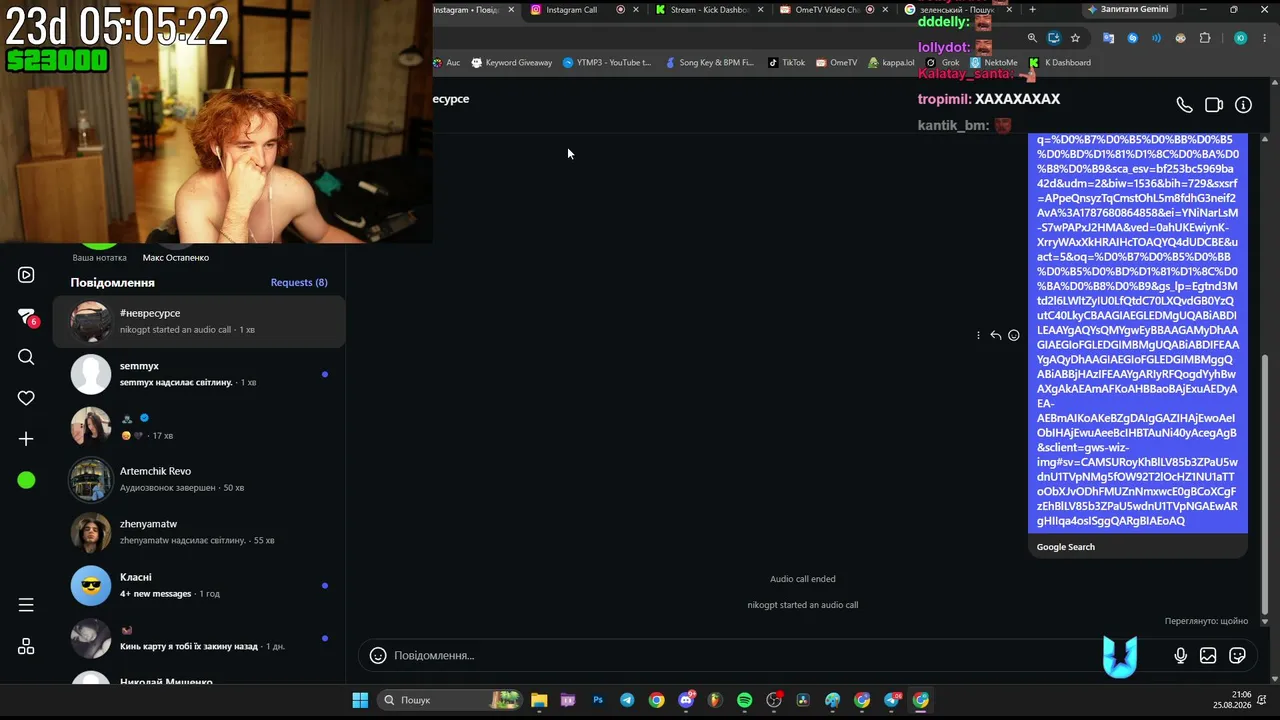The image size is (1280, 720).
Task: Bookmark this page with star icon
Action: (1075, 38)
